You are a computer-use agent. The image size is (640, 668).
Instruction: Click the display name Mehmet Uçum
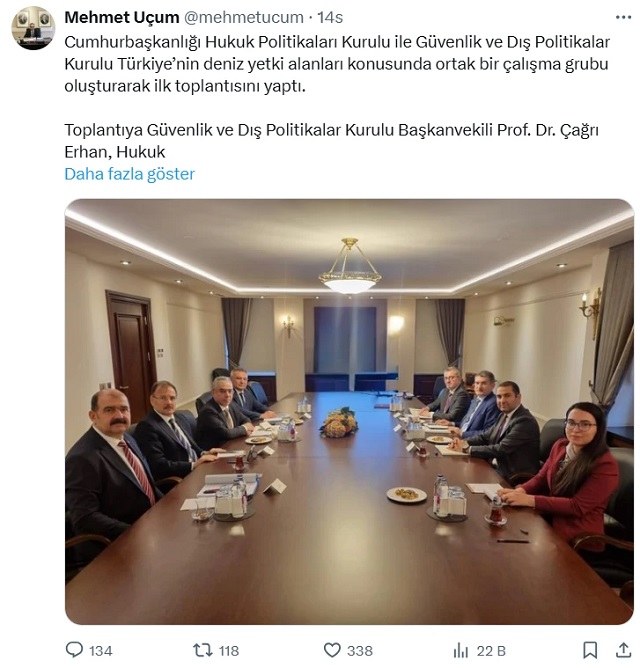[x=122, y=17]
